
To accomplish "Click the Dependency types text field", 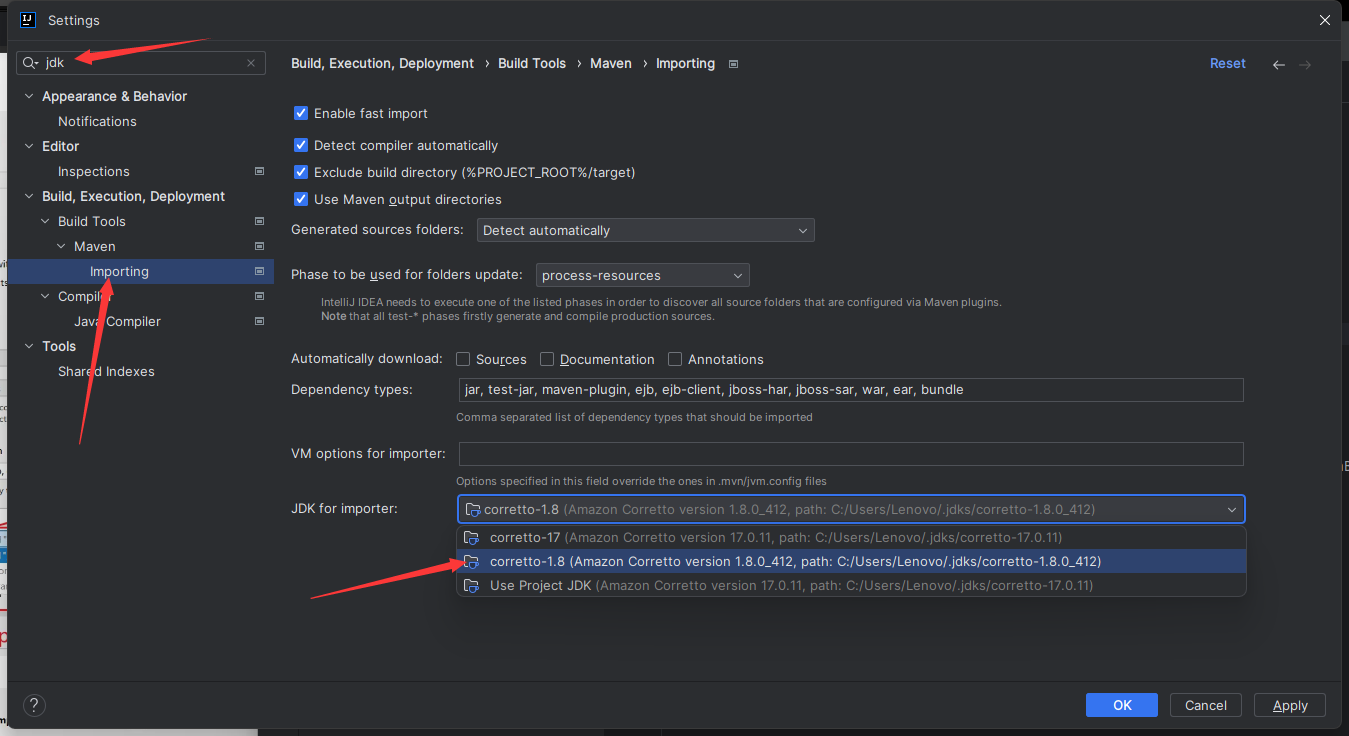I will (851, 389).
